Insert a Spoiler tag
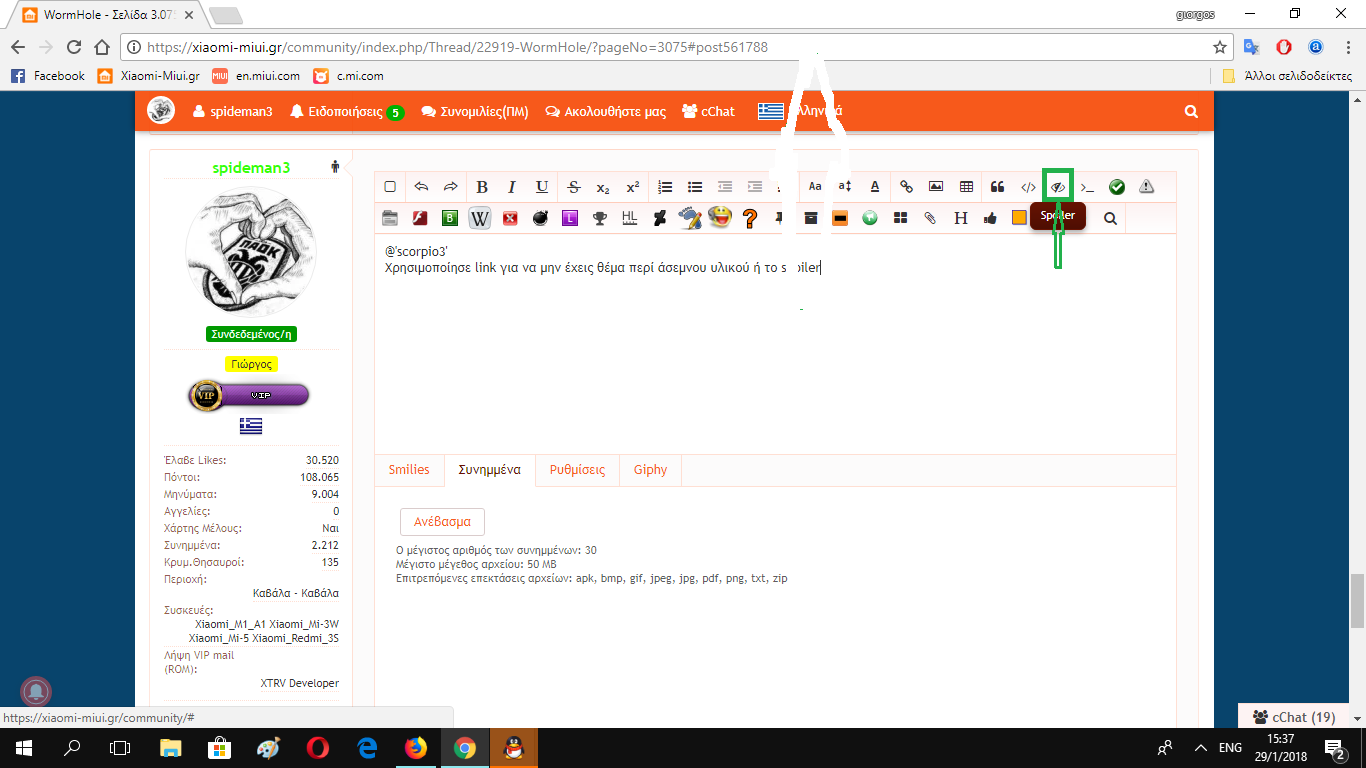 tap(1057, 187)
